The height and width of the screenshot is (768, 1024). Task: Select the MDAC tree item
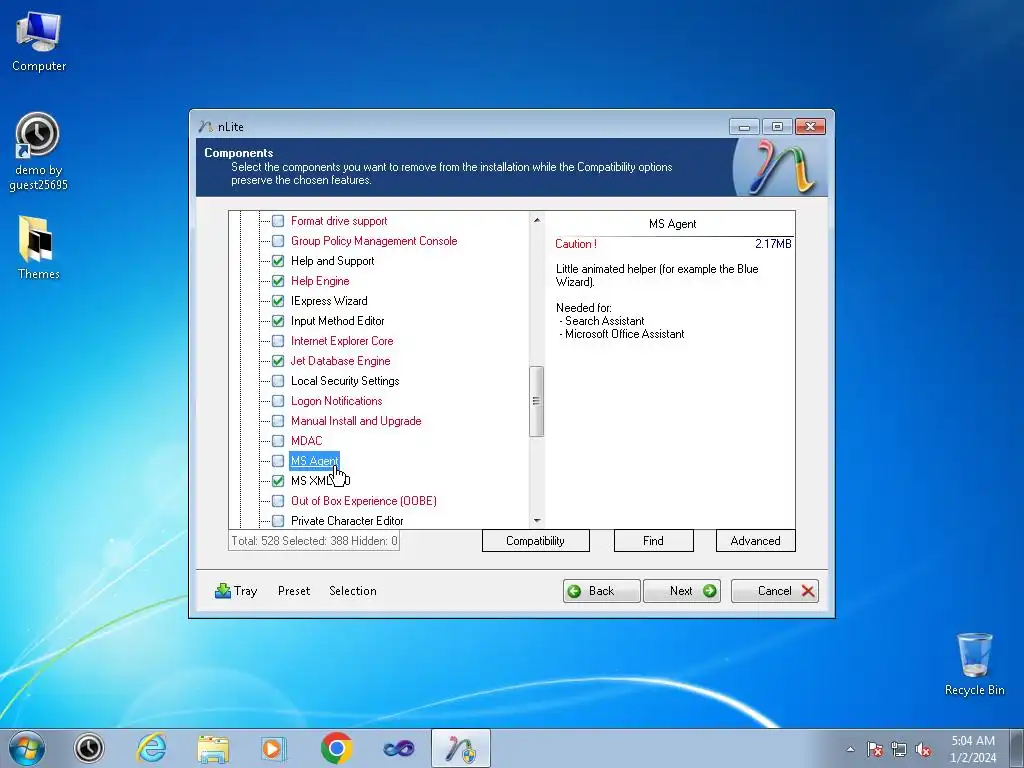point(306,441)
